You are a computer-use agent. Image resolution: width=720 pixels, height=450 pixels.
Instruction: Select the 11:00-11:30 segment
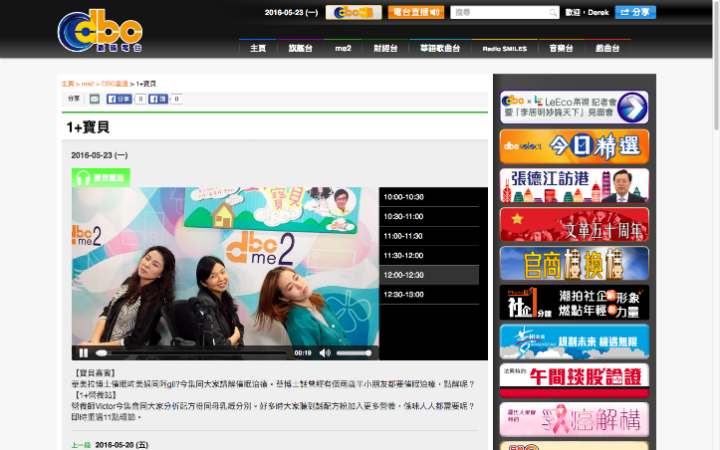pyautogui.click(x=429, y=236)
